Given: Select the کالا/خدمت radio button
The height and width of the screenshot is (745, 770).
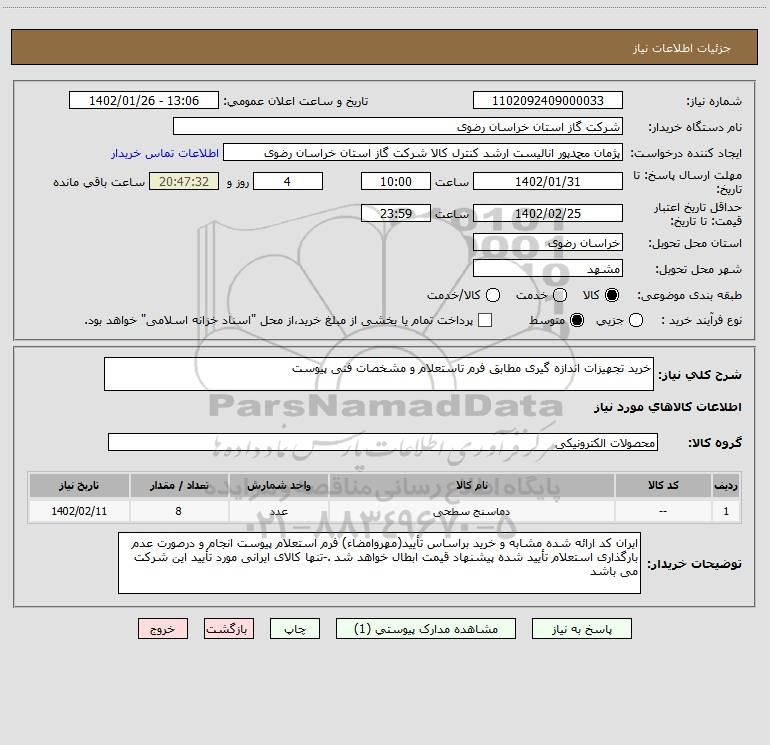Looking at the screenshot, I should [x=493, y=295].
